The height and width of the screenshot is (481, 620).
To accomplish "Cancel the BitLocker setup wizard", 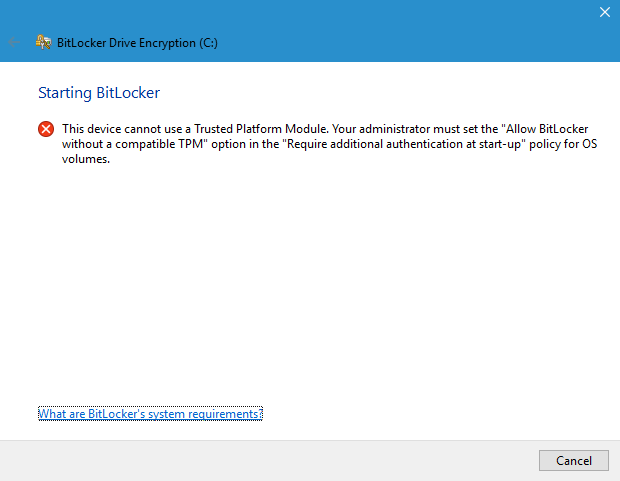I will (x=574, y=460).
